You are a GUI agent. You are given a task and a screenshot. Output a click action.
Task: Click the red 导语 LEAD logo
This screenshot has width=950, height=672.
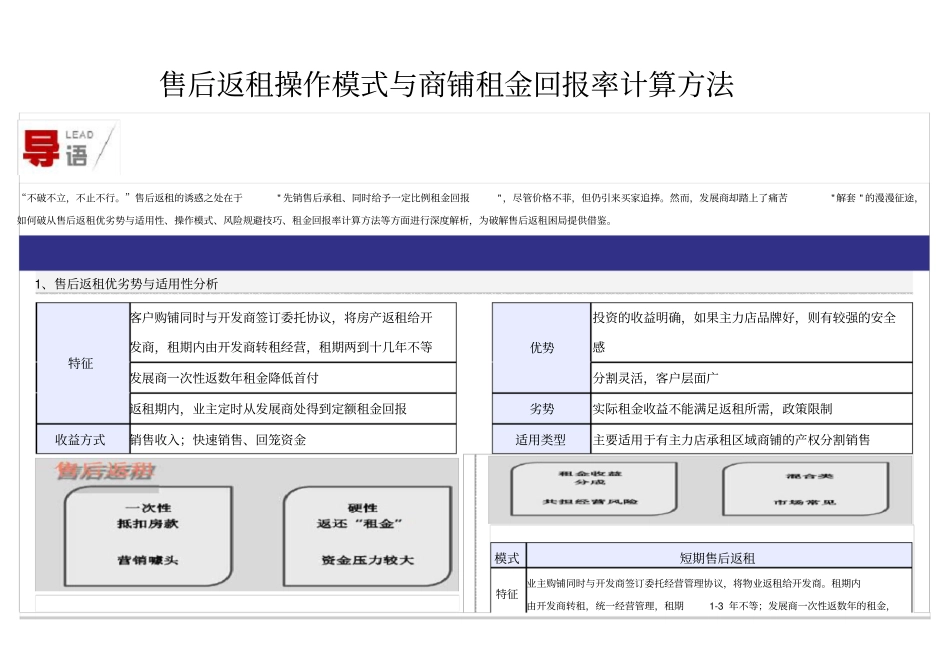pyautogui.click(x=58, y=148)
